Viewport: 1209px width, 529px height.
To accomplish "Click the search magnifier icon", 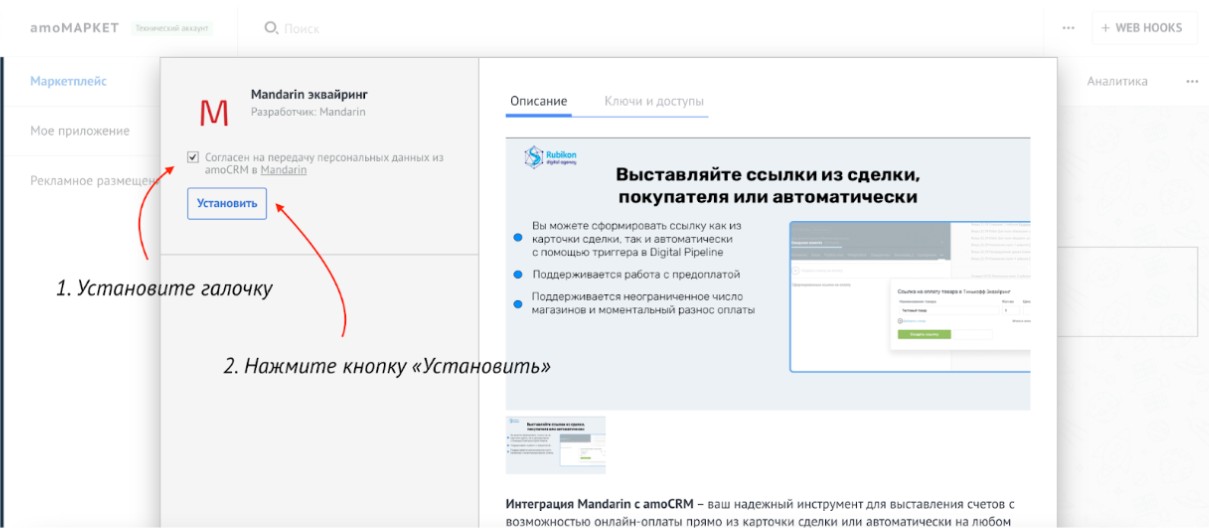I will 271,28.
